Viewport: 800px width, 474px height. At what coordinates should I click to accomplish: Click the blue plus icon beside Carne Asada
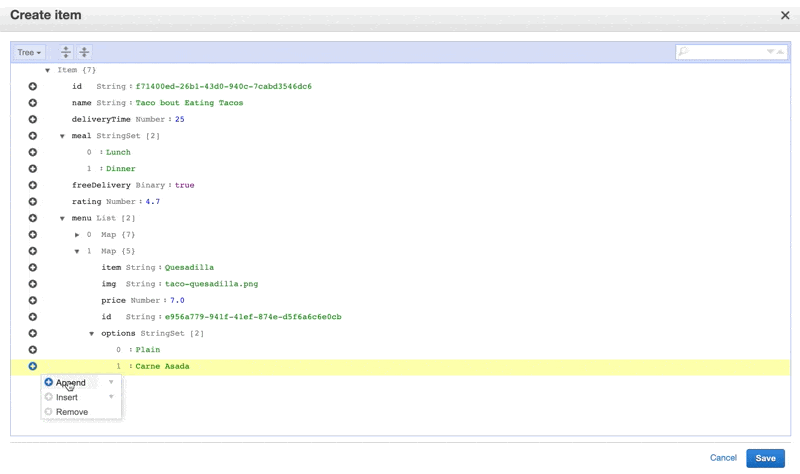[x=33, y=366]
